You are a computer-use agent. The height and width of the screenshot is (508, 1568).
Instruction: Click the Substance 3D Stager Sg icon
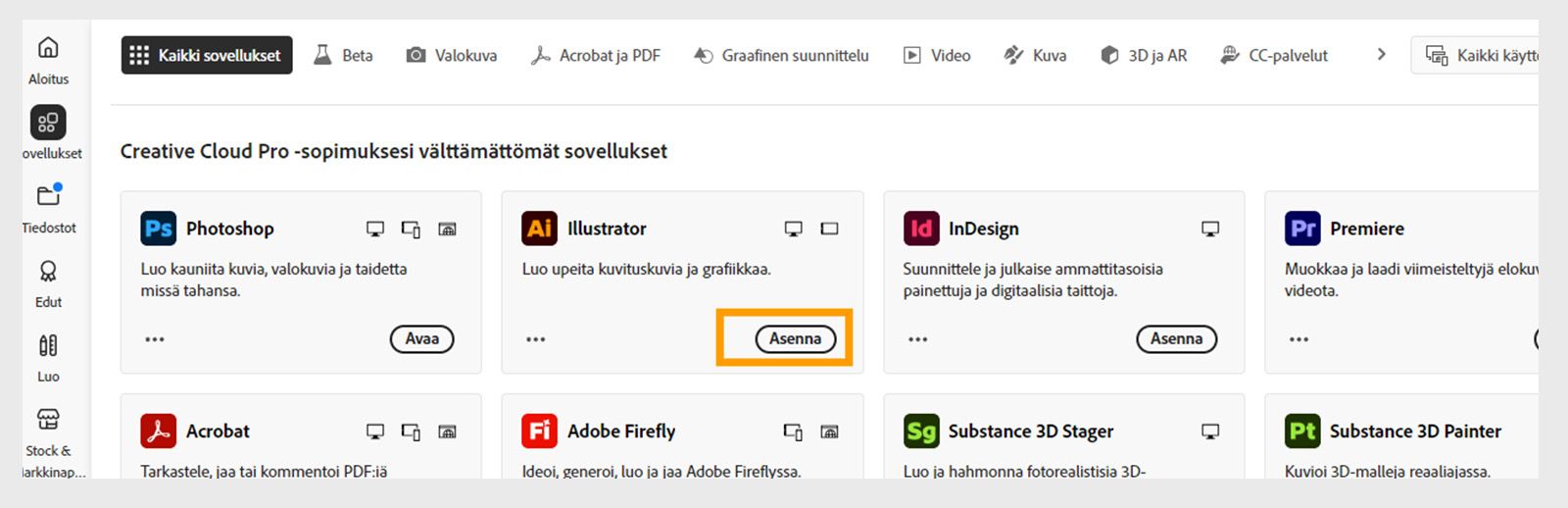point(921,431)
